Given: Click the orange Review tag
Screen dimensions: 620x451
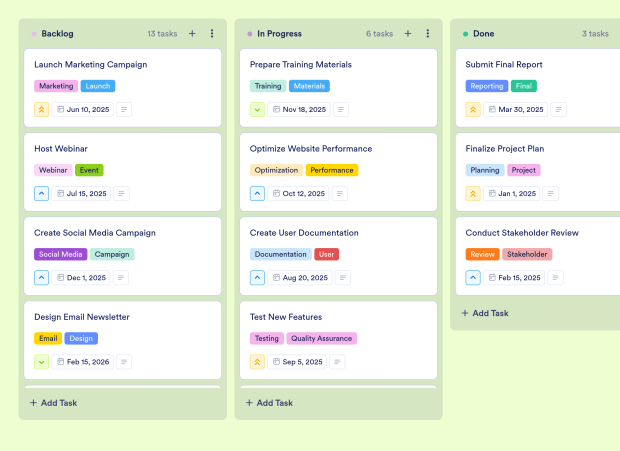Looking at the screenshot, I should tap(482, 255).
